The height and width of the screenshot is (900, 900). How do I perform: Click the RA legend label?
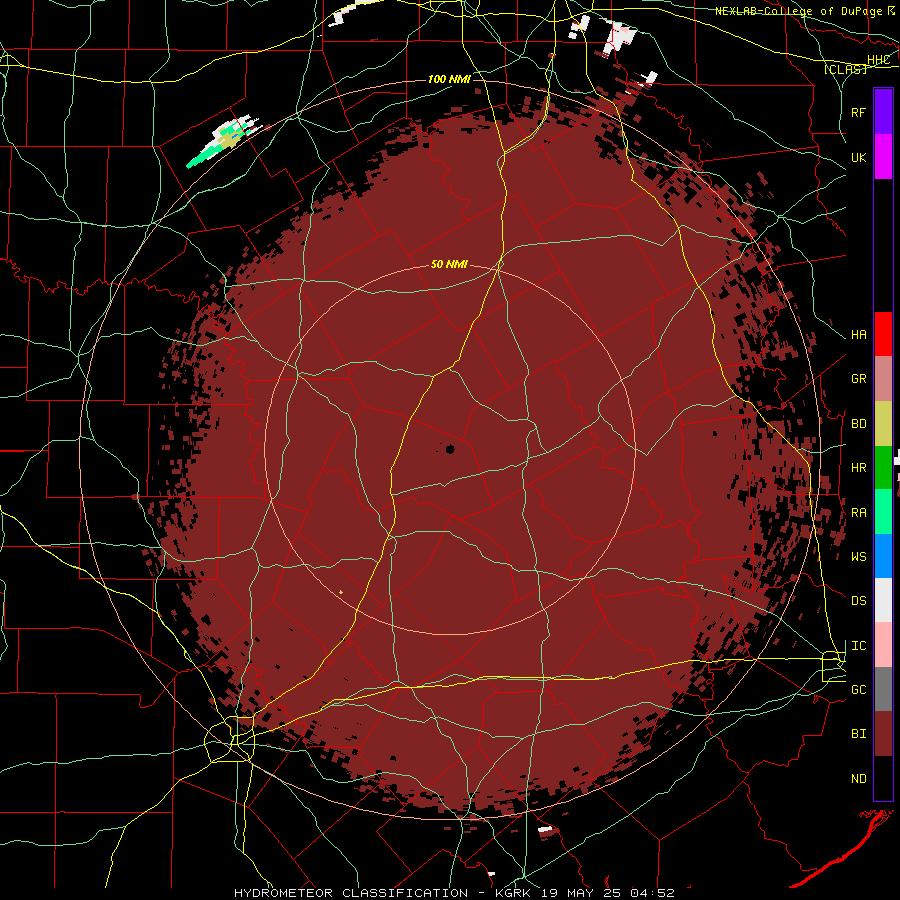click(859, 513)
